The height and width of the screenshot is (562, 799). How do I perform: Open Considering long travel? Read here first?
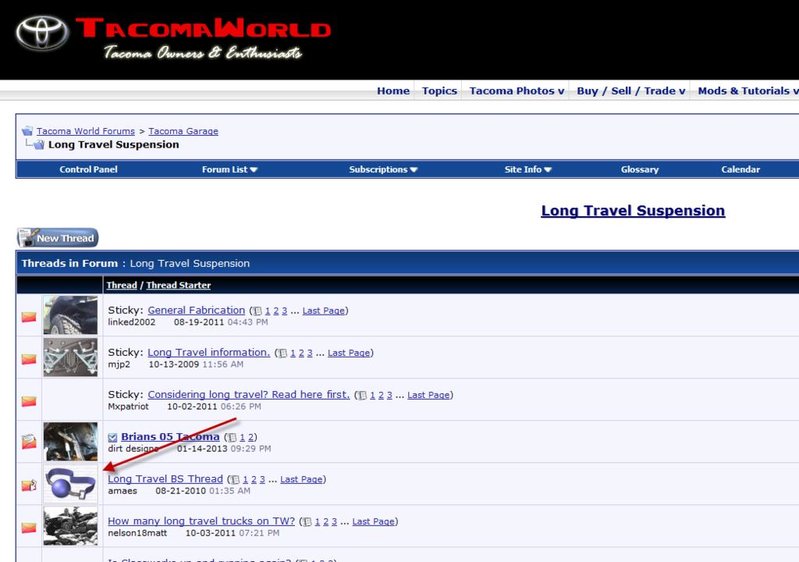249,394
